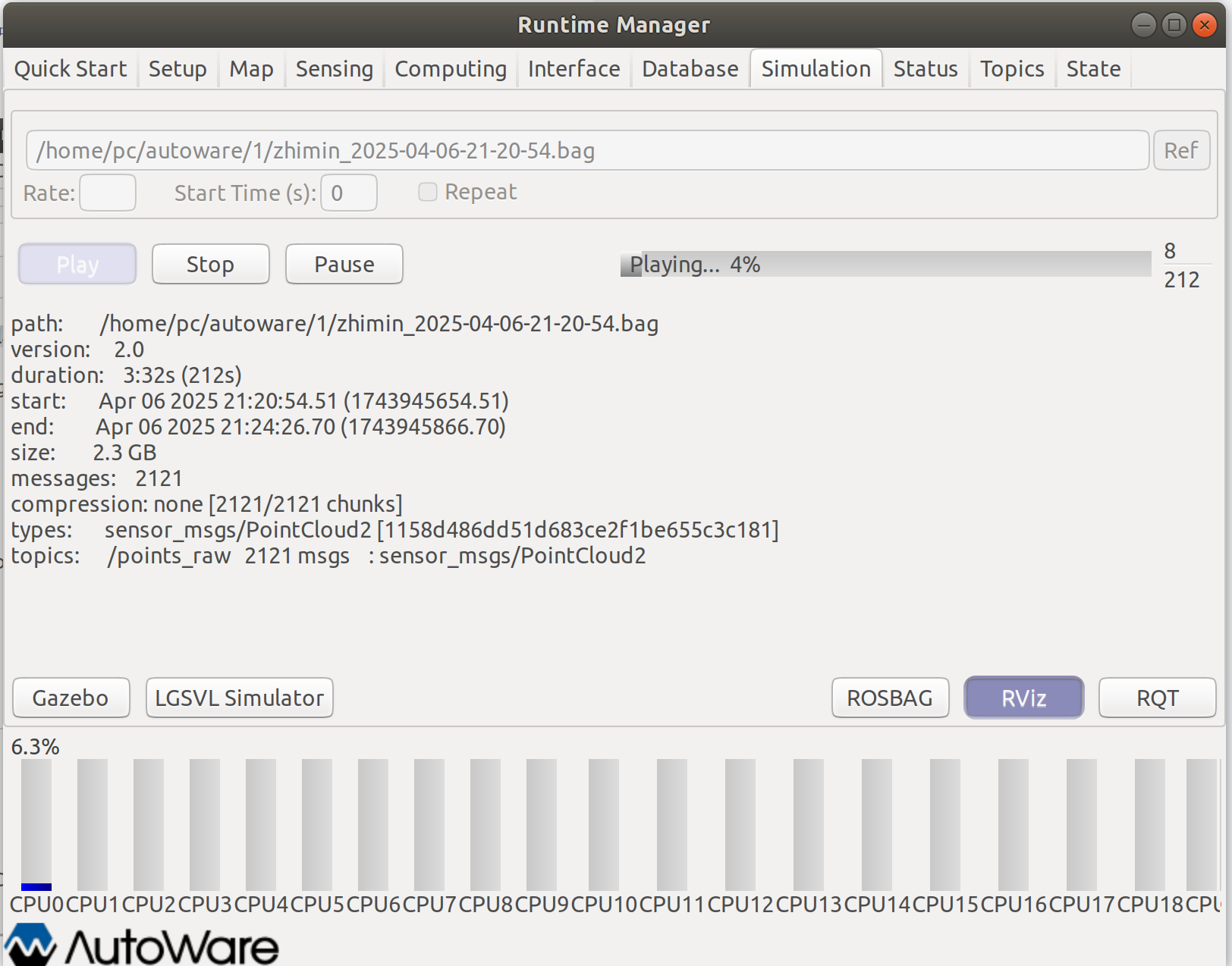The height and width of the screenshot is (966, 1232).
Task: Click the 'duration: 3:32s (212s)' text
Action: pos(126,375)
